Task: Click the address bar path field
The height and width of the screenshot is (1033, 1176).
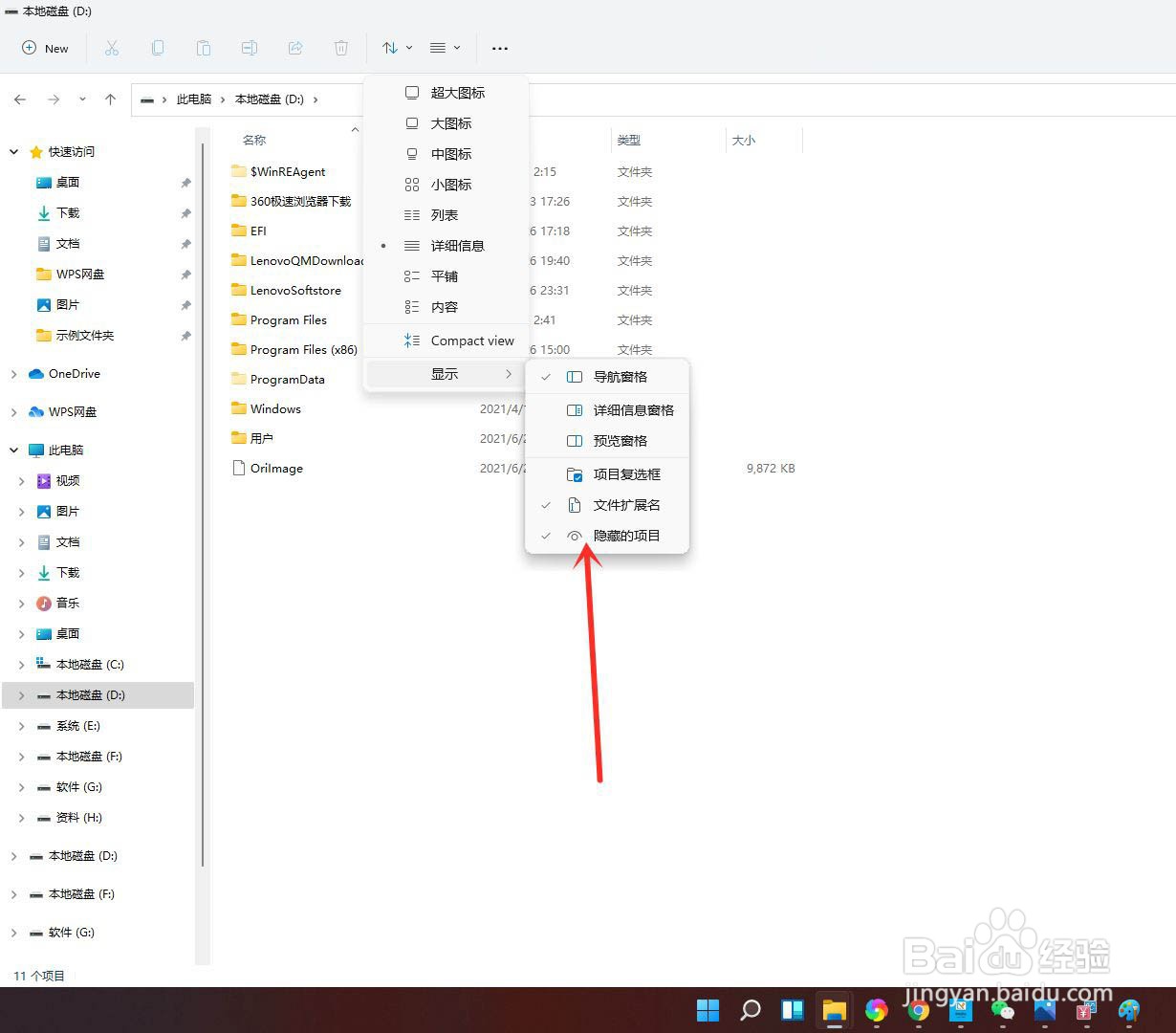Action: pos(653,99)
